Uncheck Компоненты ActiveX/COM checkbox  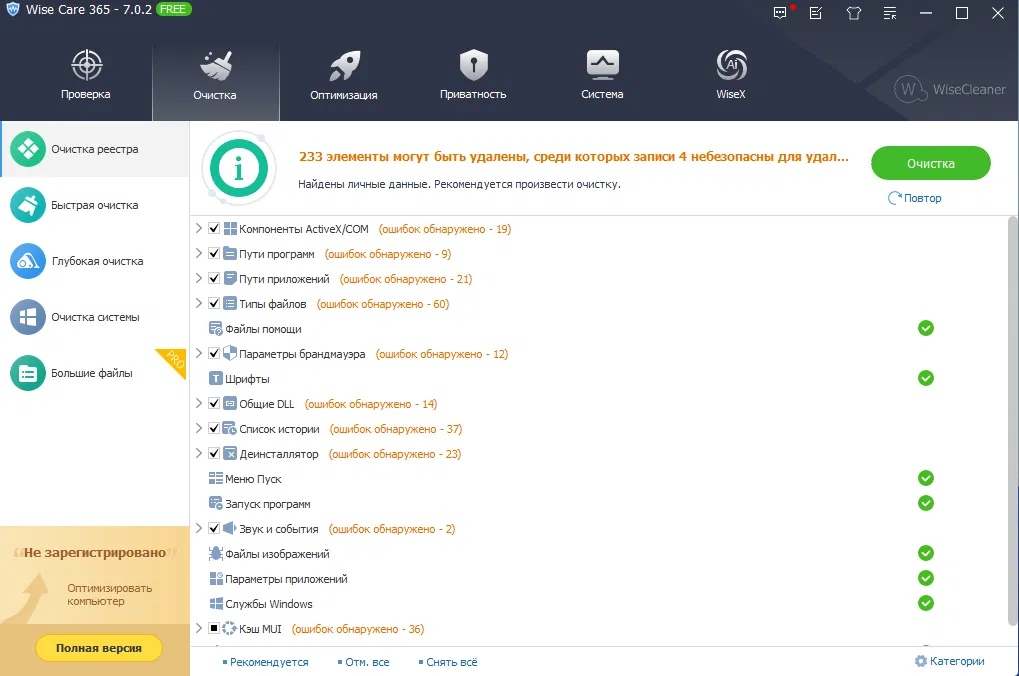tap(214, 229)
